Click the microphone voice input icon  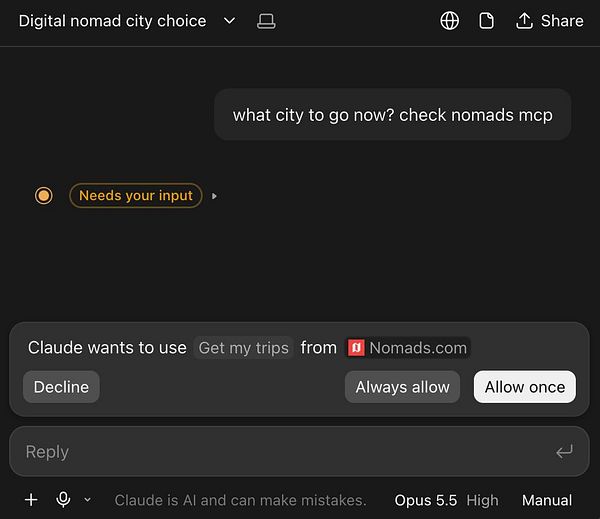[x=63, y=499]
